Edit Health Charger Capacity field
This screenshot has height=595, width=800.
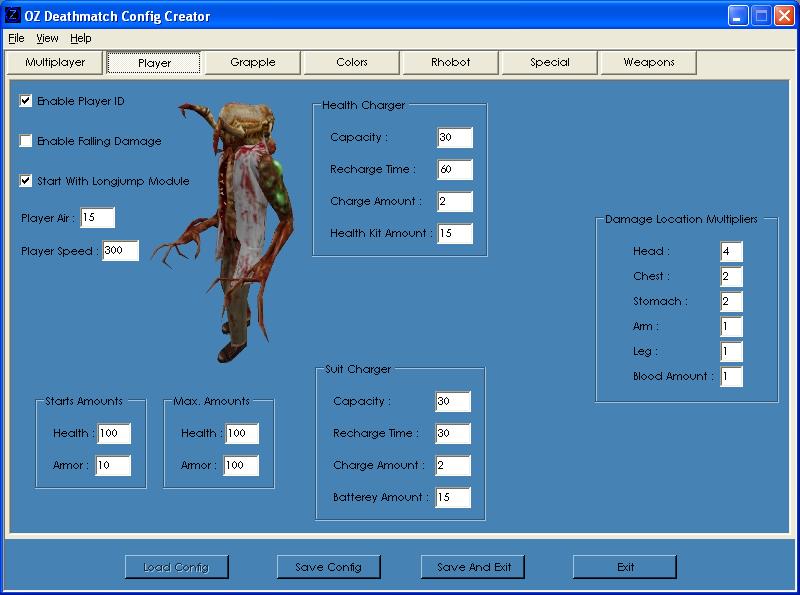tap(455, 137)
